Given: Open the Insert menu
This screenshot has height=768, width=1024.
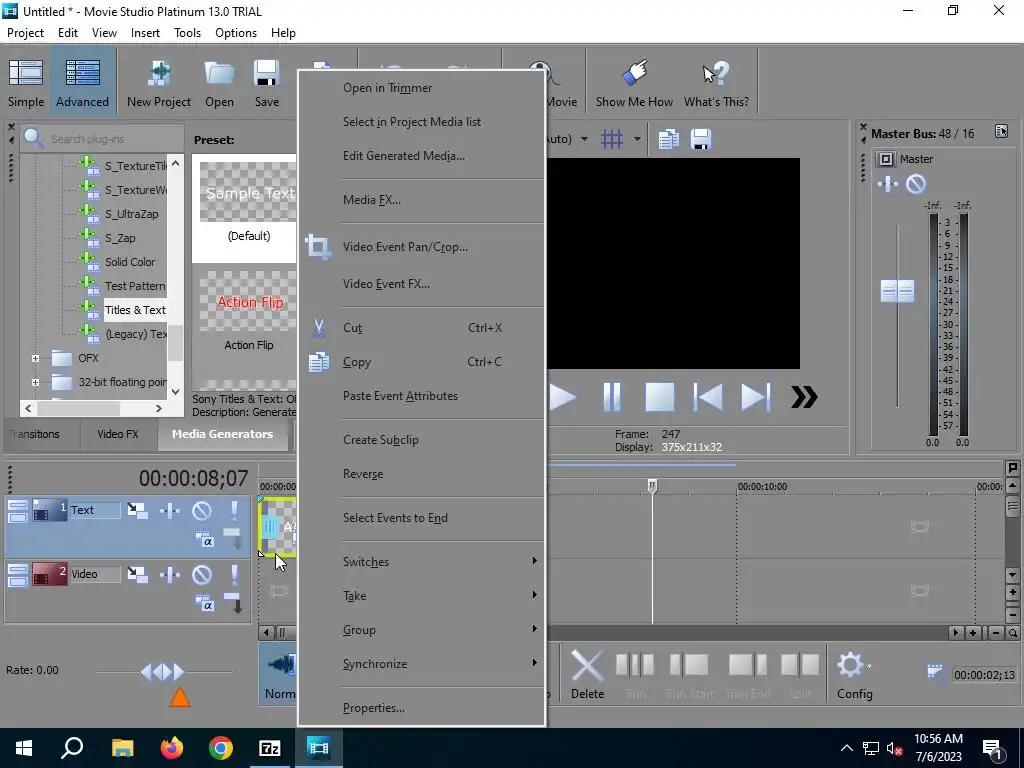Looking at the screenshot, I should click(x=145, y=33).
